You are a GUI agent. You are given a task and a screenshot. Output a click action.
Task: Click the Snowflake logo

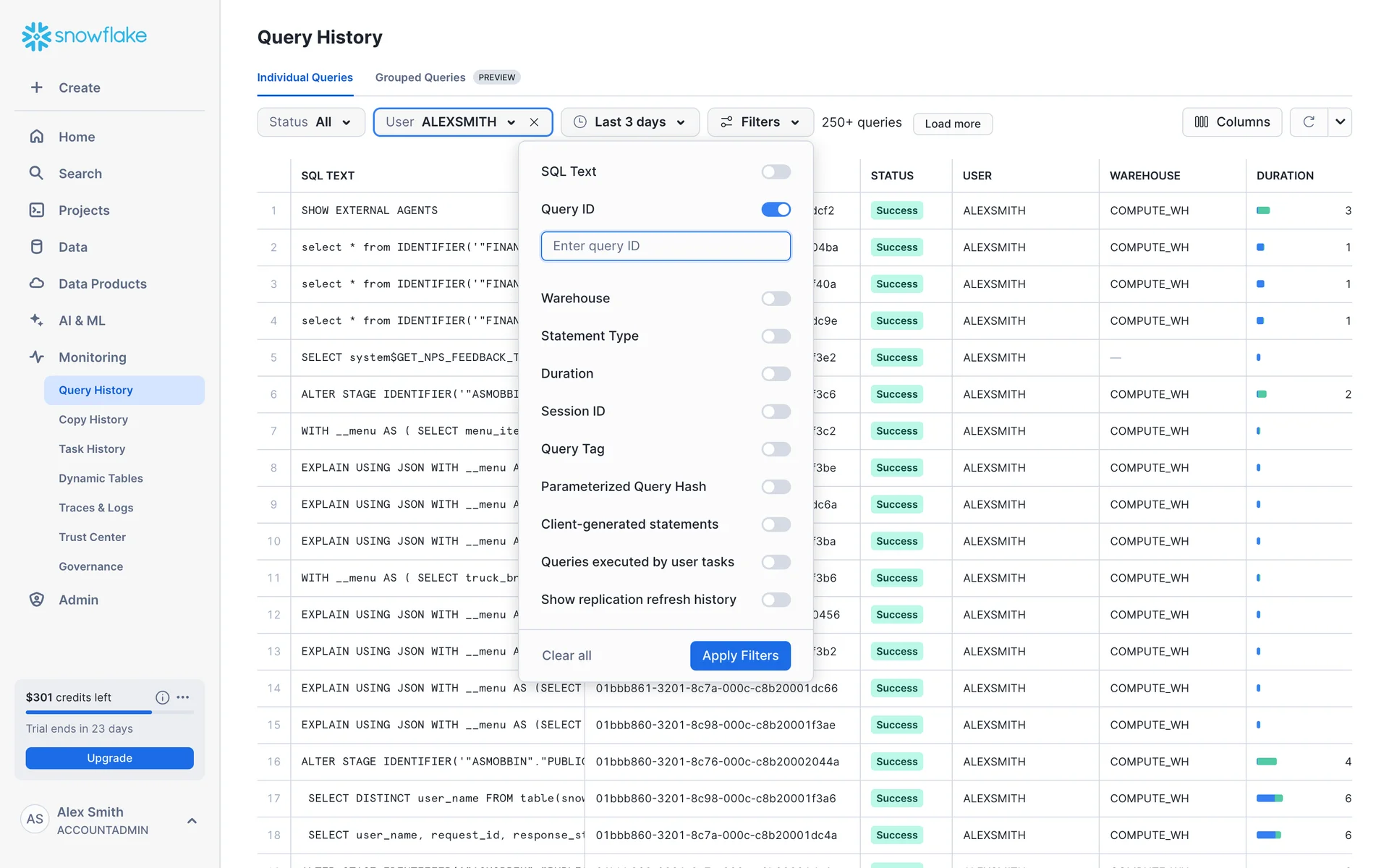tap(84, 35)
